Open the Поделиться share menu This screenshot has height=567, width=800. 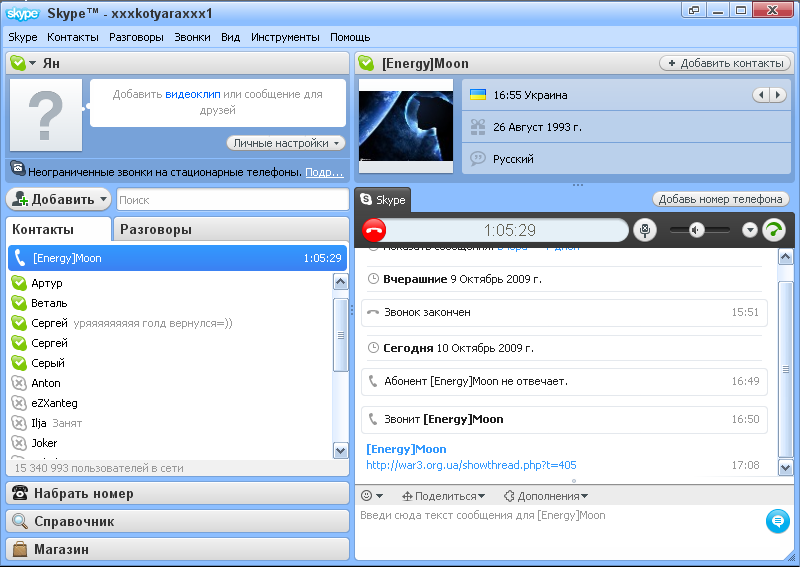(443, 496)
